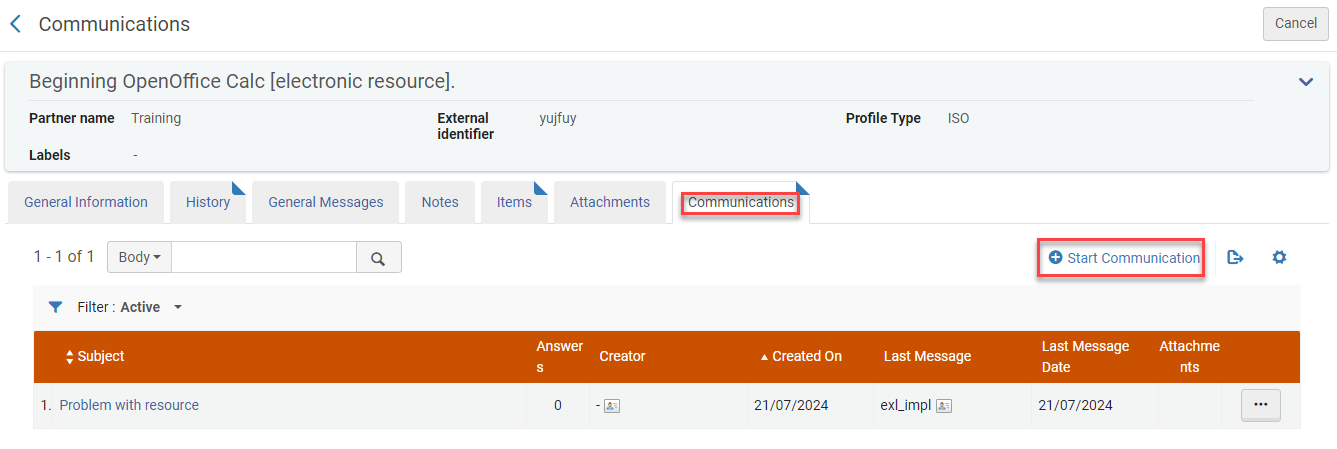Sort by Created On column header

[806, 356]
